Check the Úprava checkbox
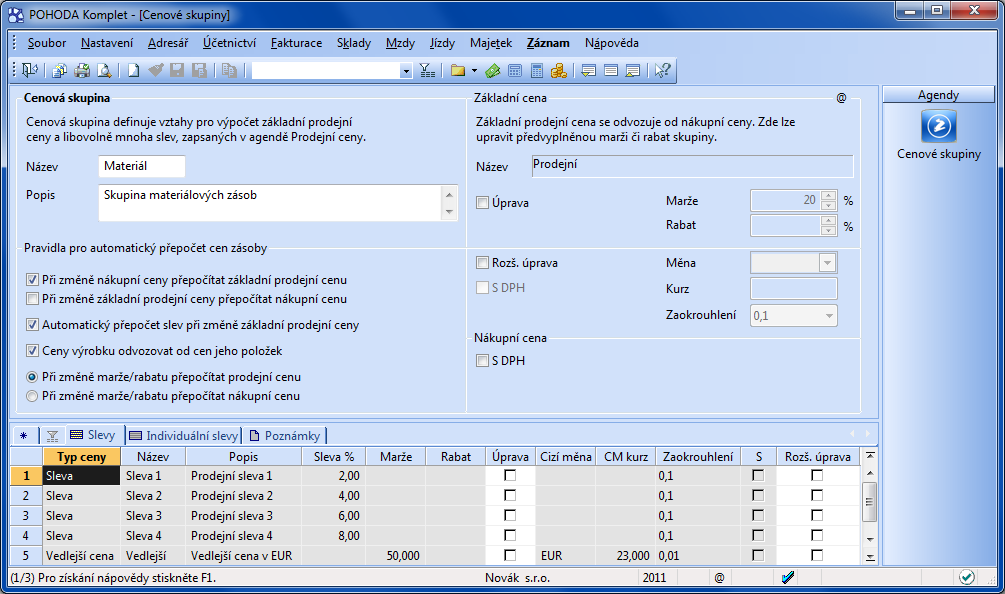 [483, 202]
